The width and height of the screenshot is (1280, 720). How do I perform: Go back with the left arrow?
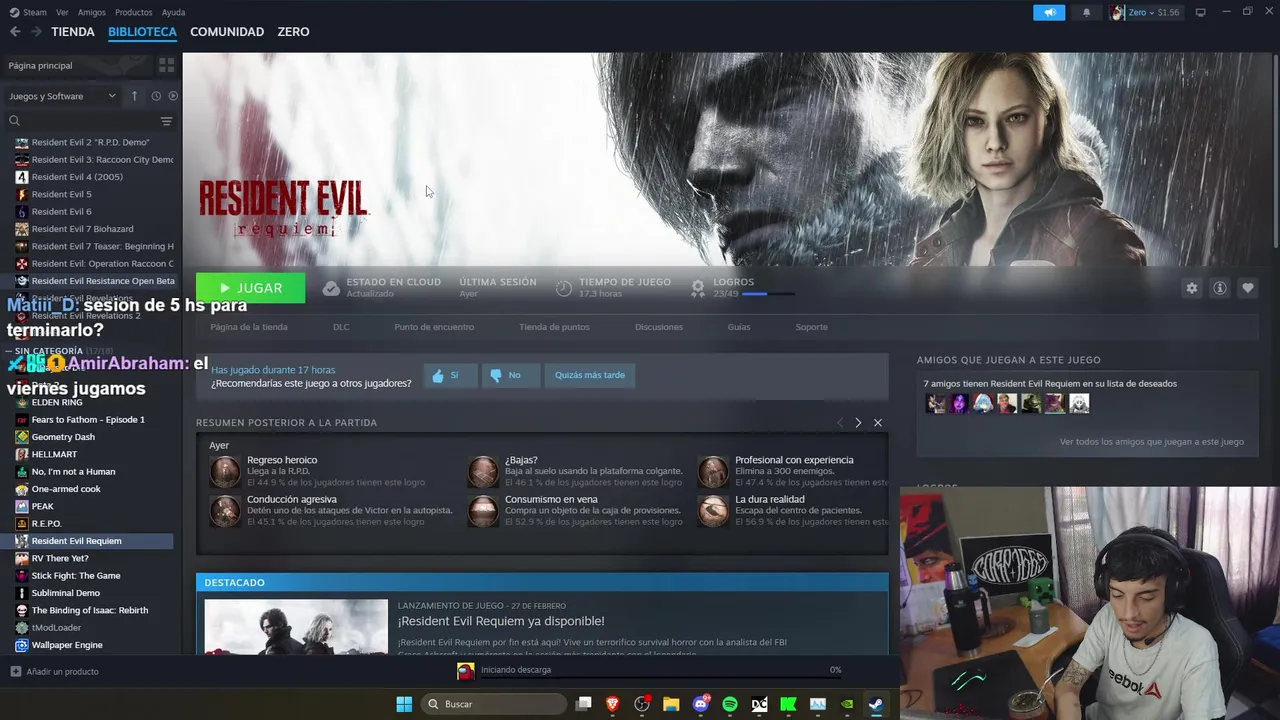[x=15, y=32]
